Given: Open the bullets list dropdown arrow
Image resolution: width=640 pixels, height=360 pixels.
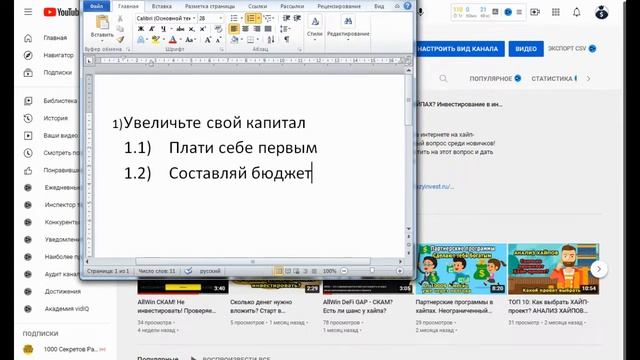Looking at the screenshot, I should point(241,18).
